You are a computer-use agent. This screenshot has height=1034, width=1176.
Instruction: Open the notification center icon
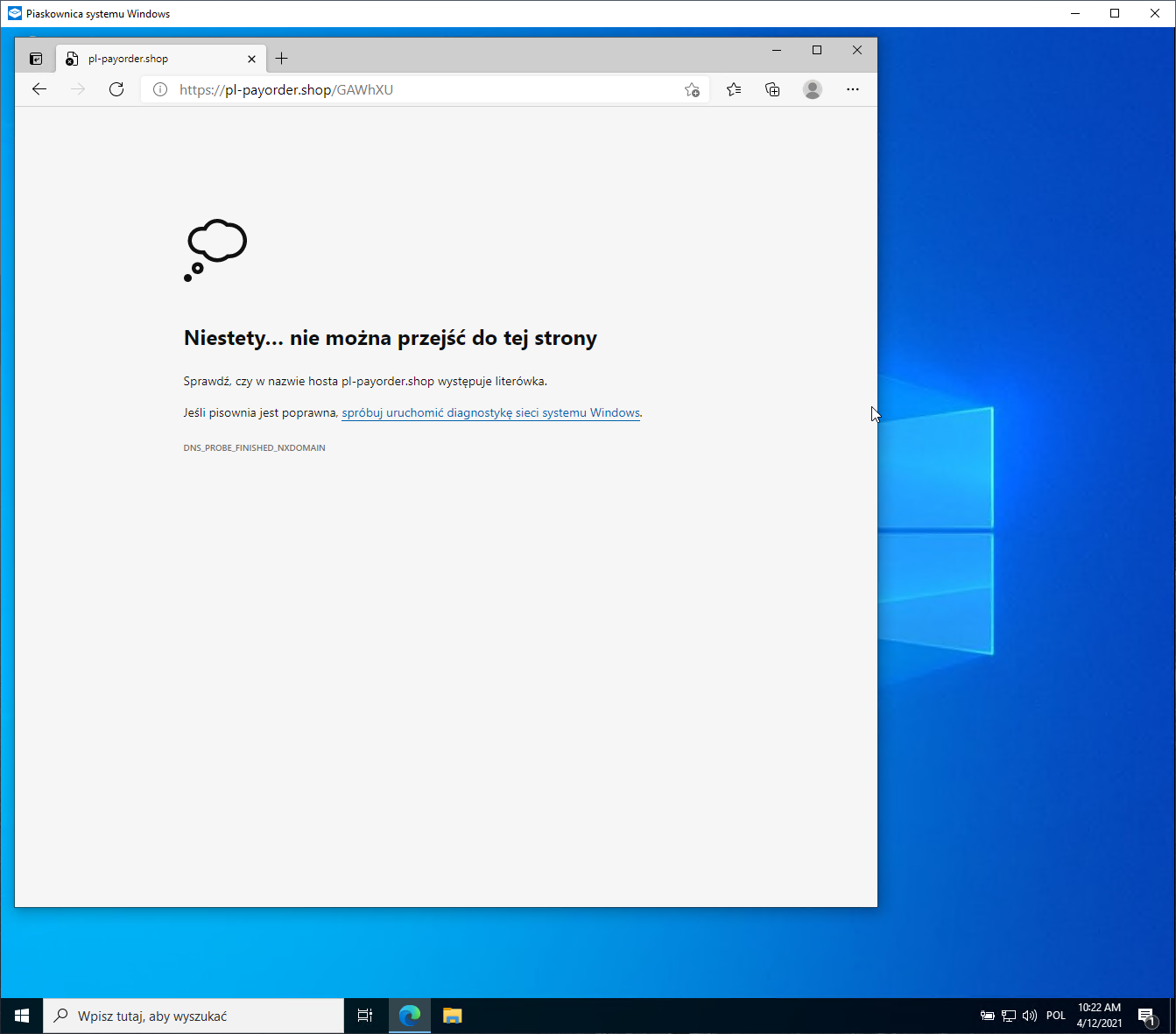[1147, 1016]
